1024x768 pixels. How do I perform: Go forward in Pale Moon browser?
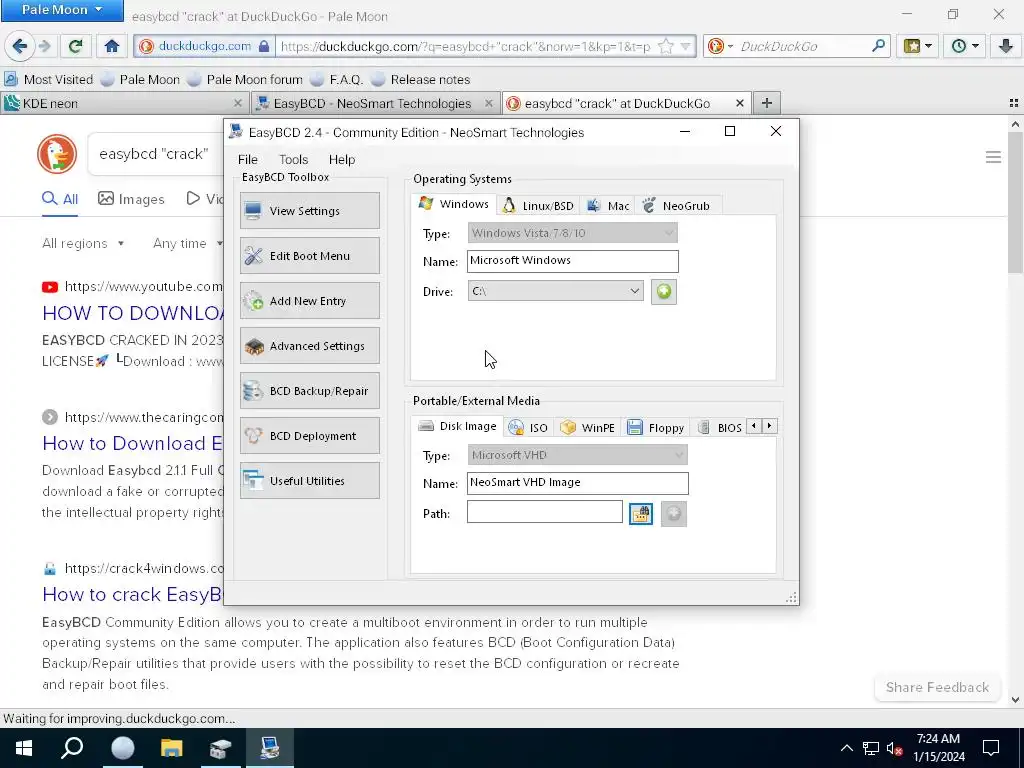[45, 46]
